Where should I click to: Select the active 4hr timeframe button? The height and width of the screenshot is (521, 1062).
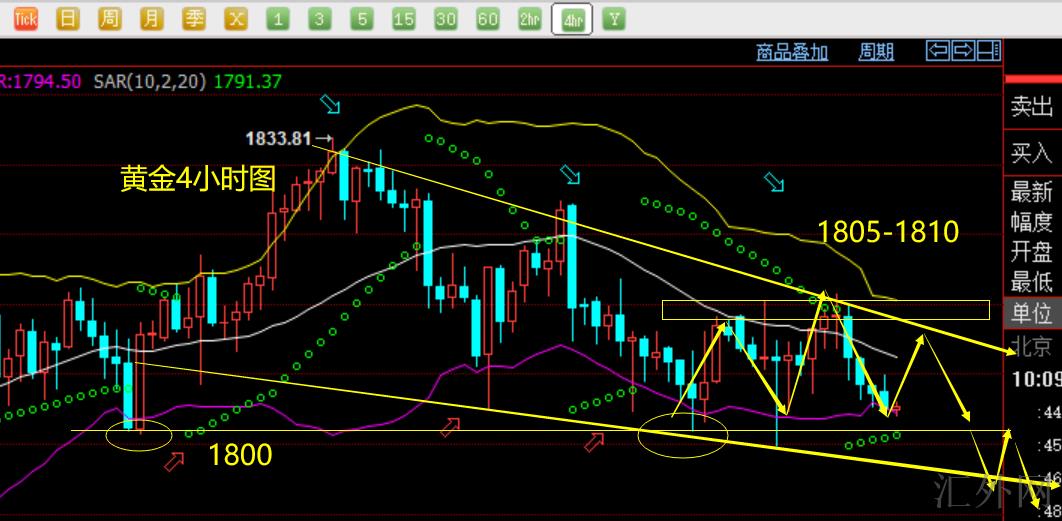point(573,20)
